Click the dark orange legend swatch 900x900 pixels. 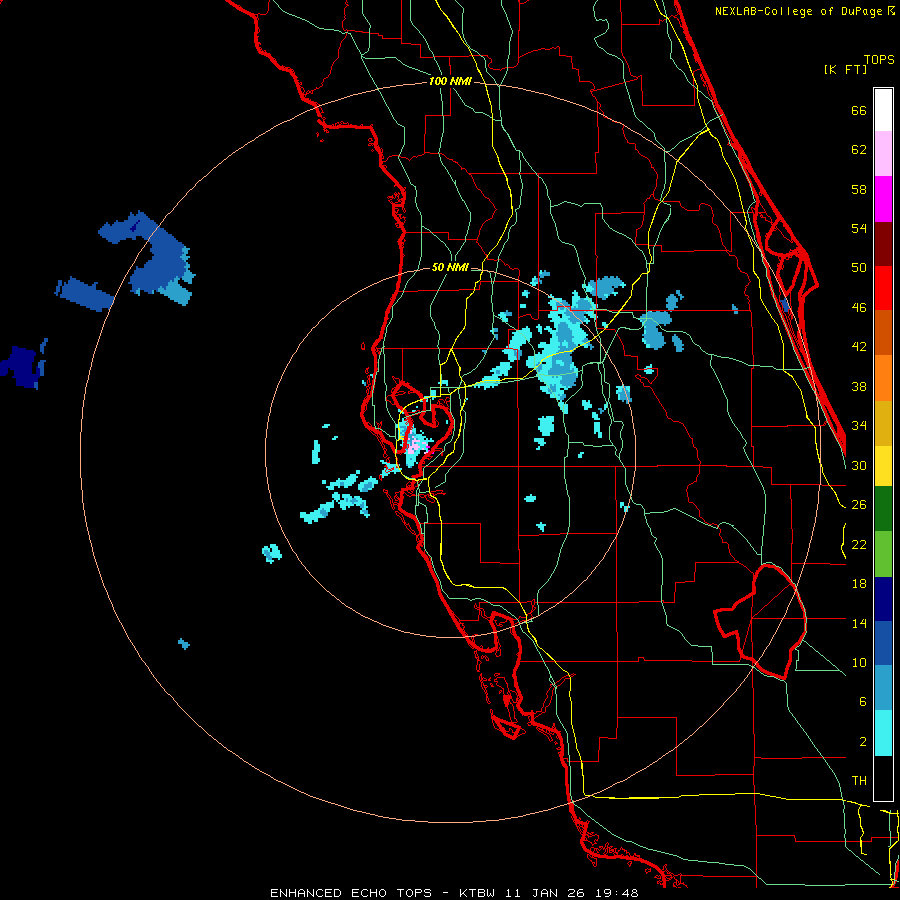(x=883, y=333)
